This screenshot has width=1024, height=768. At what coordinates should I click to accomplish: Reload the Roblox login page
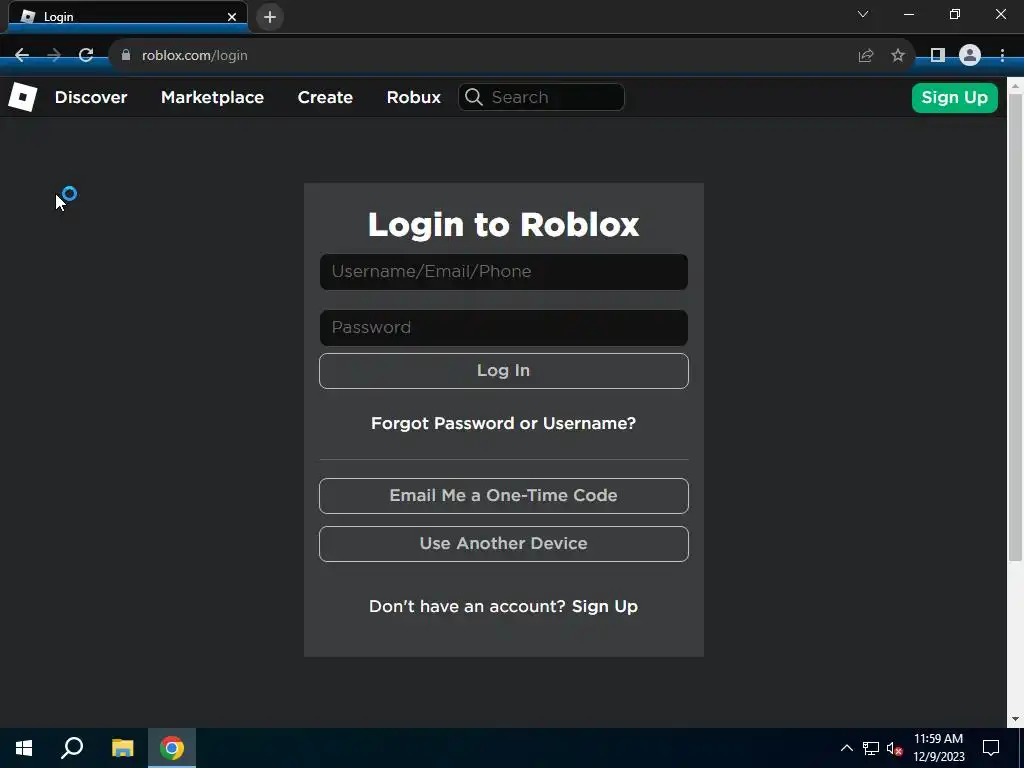[x=86, y=56]
